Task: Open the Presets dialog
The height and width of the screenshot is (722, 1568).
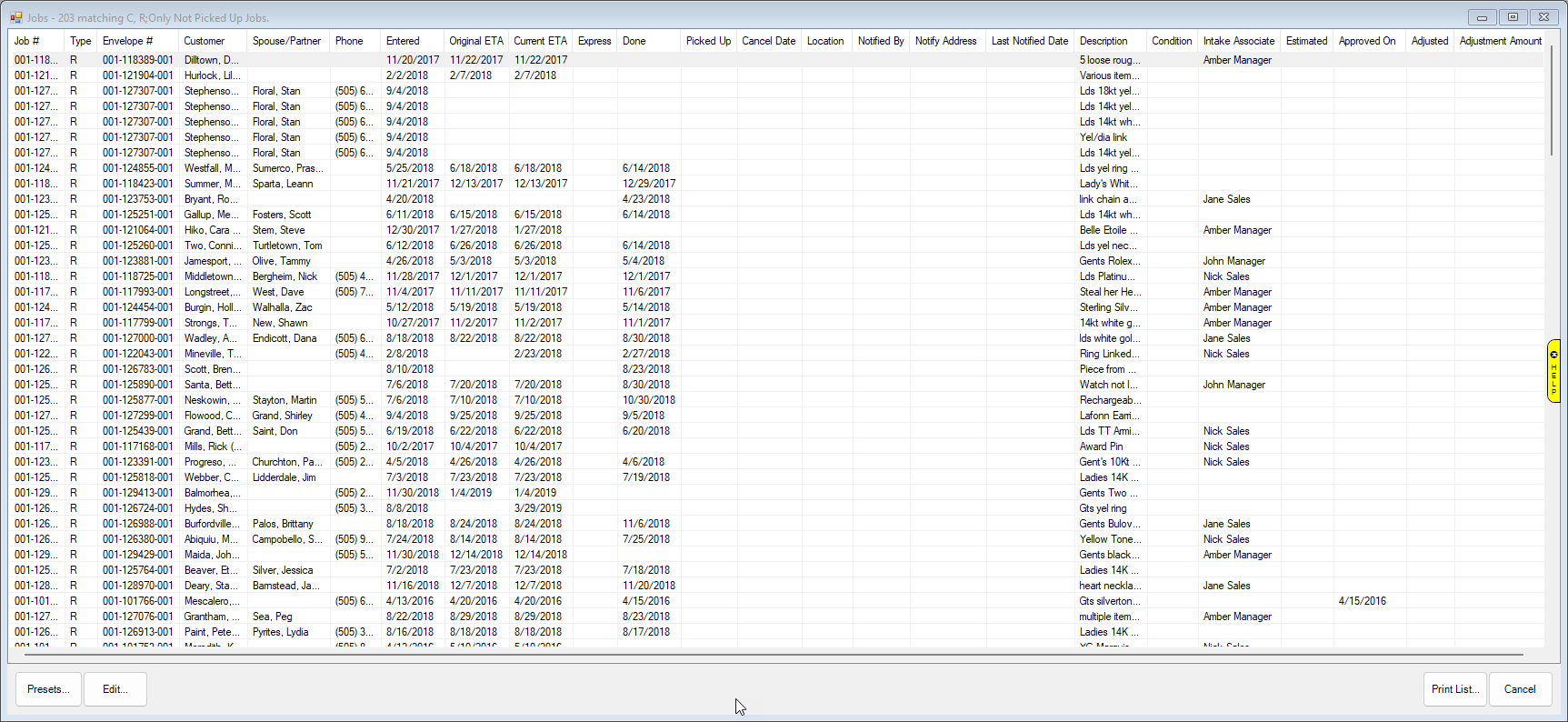Action: tap(48, 689)
